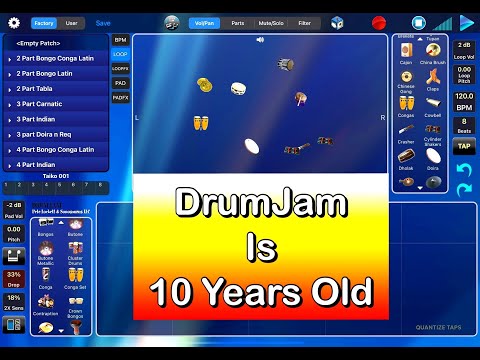Start recording with the red button
The image size is (480, 360).
379,23
